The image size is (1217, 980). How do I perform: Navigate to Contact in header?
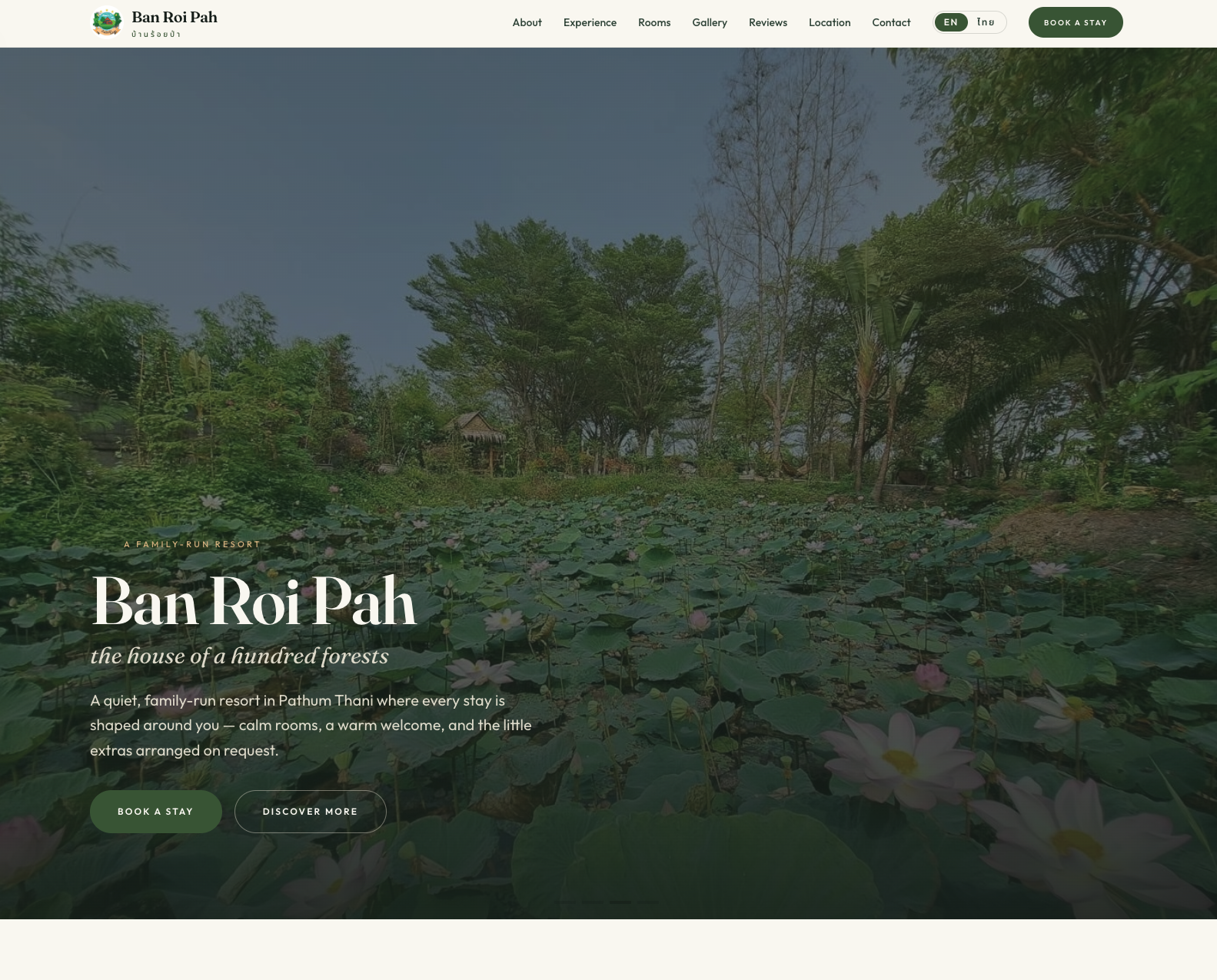[x=891, y=22]
